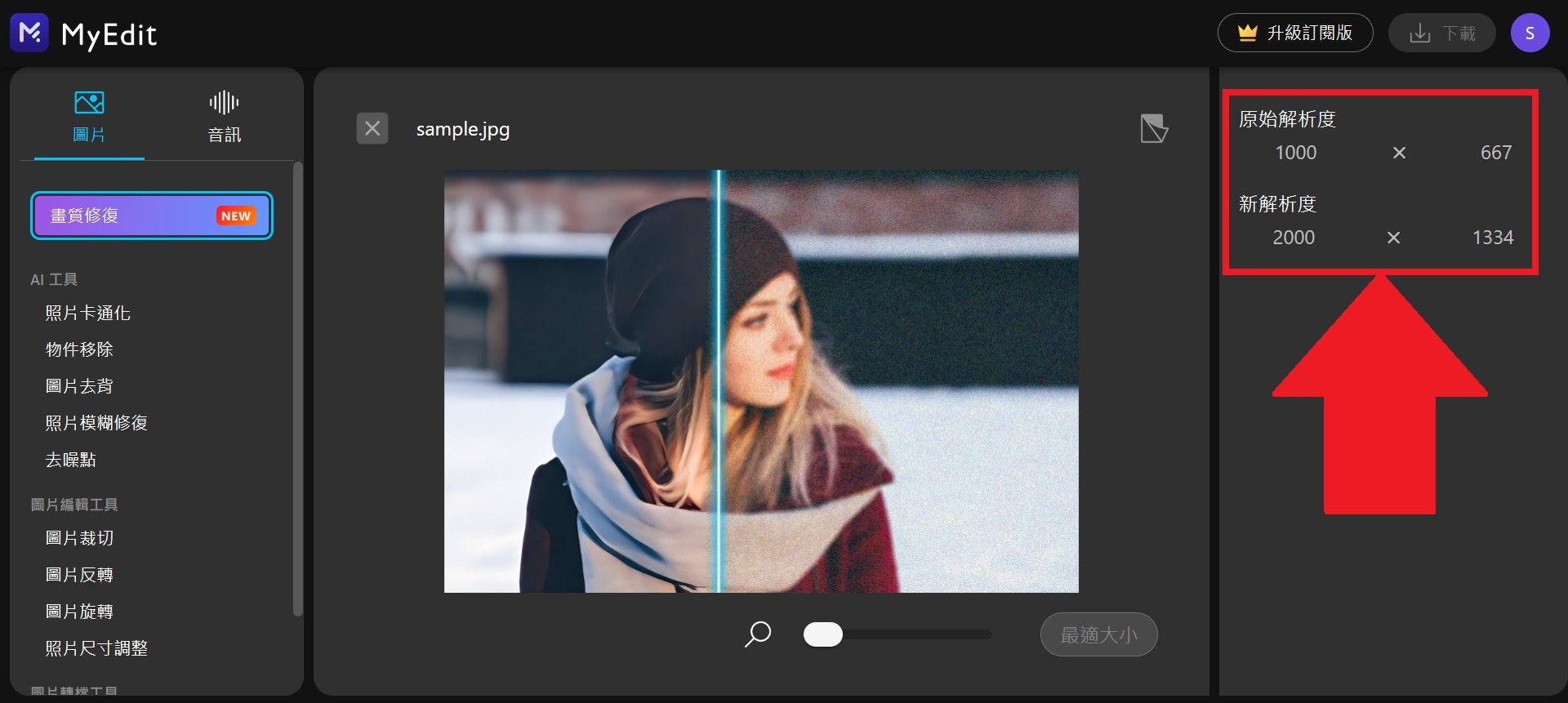Click the sidebar vertical scrollbar
The image size is (1568, 703).
[298, 388]
